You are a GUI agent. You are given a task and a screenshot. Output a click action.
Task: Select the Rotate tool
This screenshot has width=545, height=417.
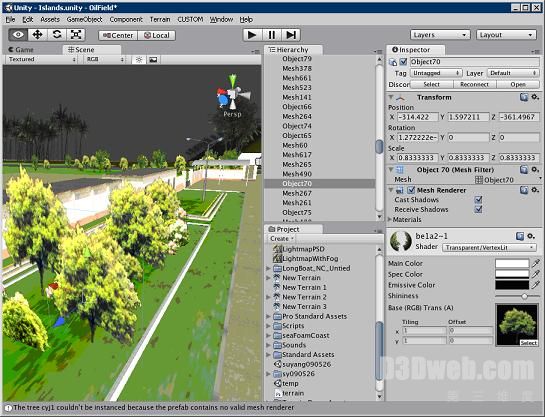tap(57, 34)
